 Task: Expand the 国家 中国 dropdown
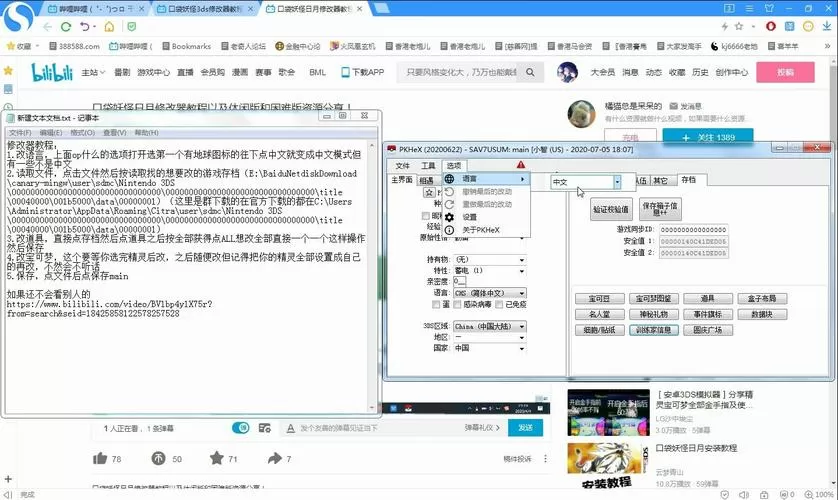[522, 348]
